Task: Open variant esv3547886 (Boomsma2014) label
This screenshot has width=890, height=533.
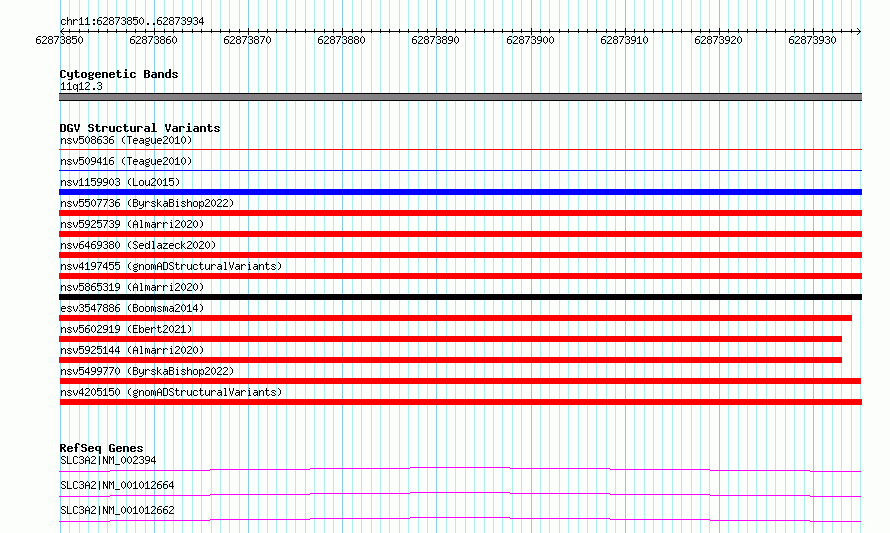Action: (x=132, y=308)
